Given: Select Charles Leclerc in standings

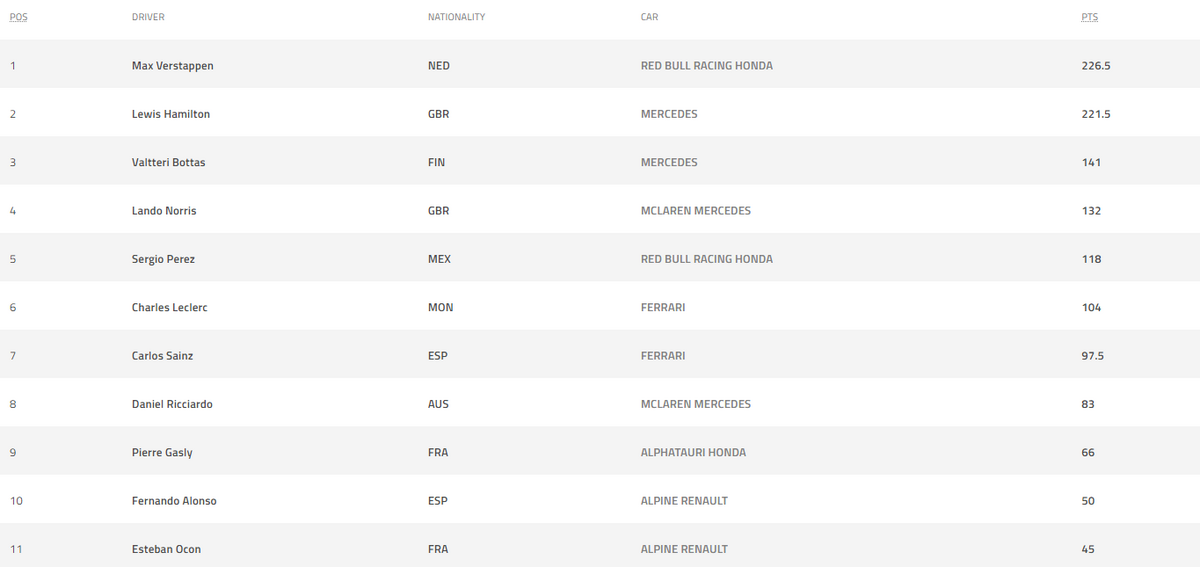Looking at the screenshot, I should pos(170,307).
